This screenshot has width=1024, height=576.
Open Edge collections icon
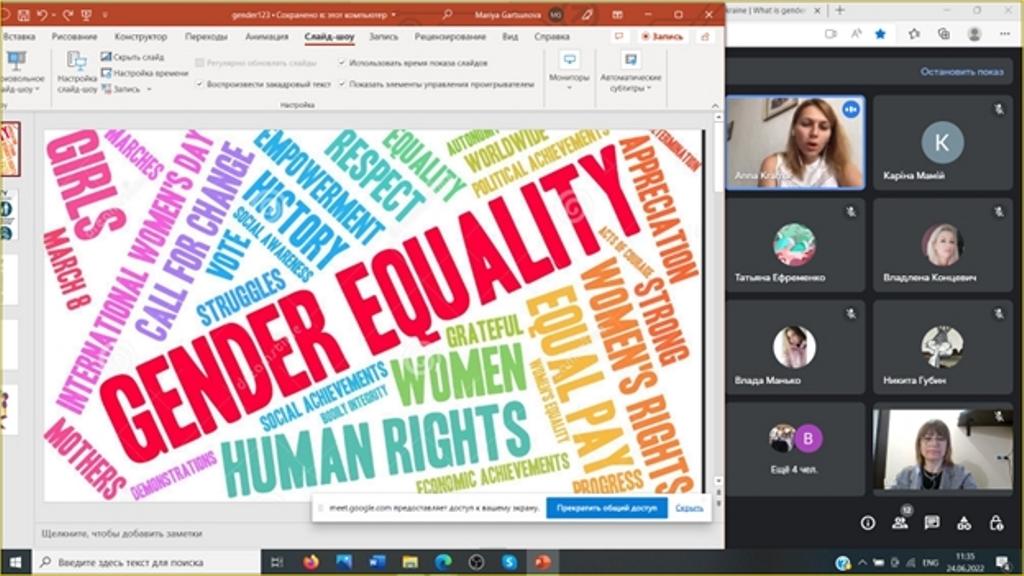point(944,34)
